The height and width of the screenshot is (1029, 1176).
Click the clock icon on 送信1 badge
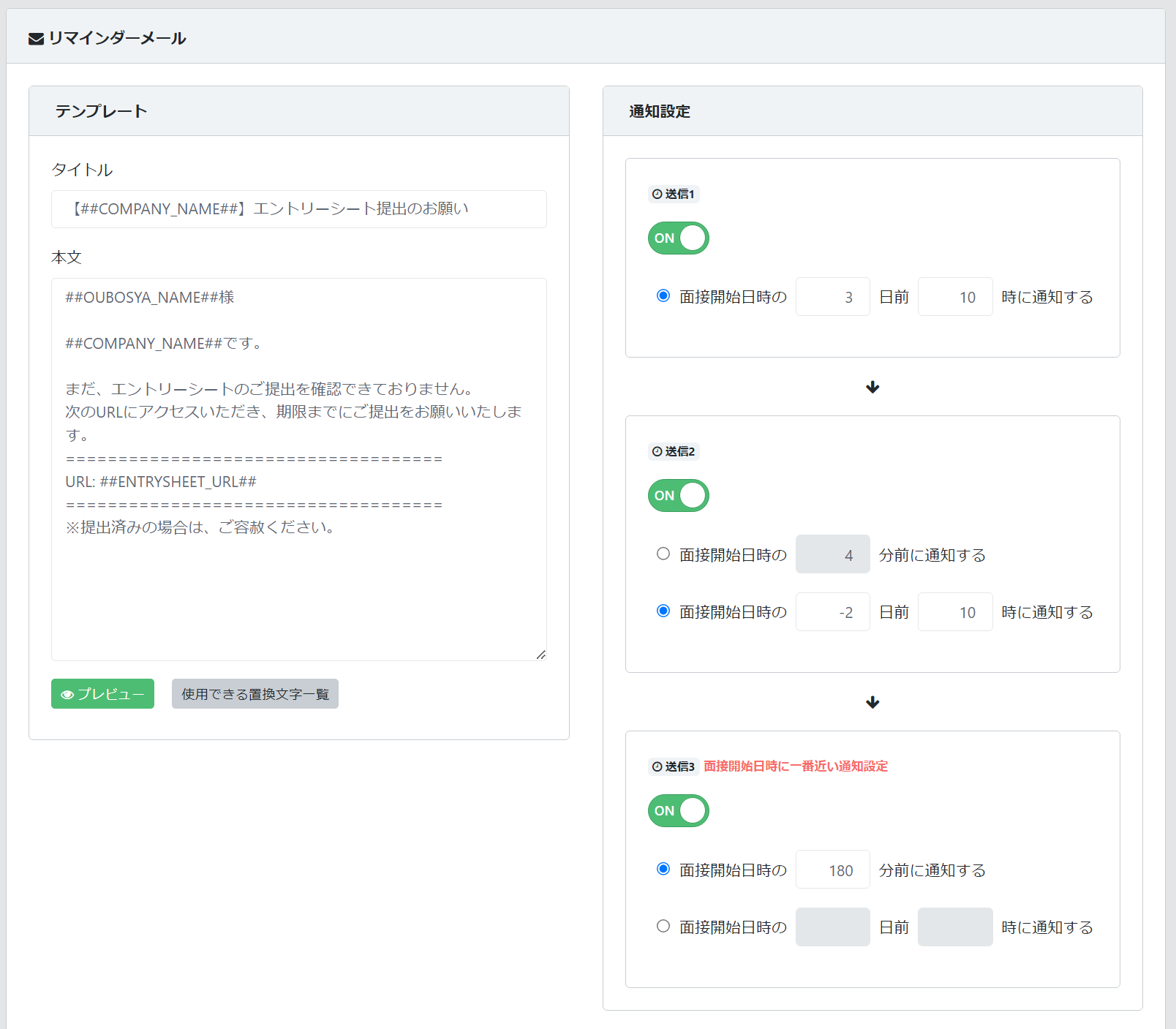coord(657,194)
